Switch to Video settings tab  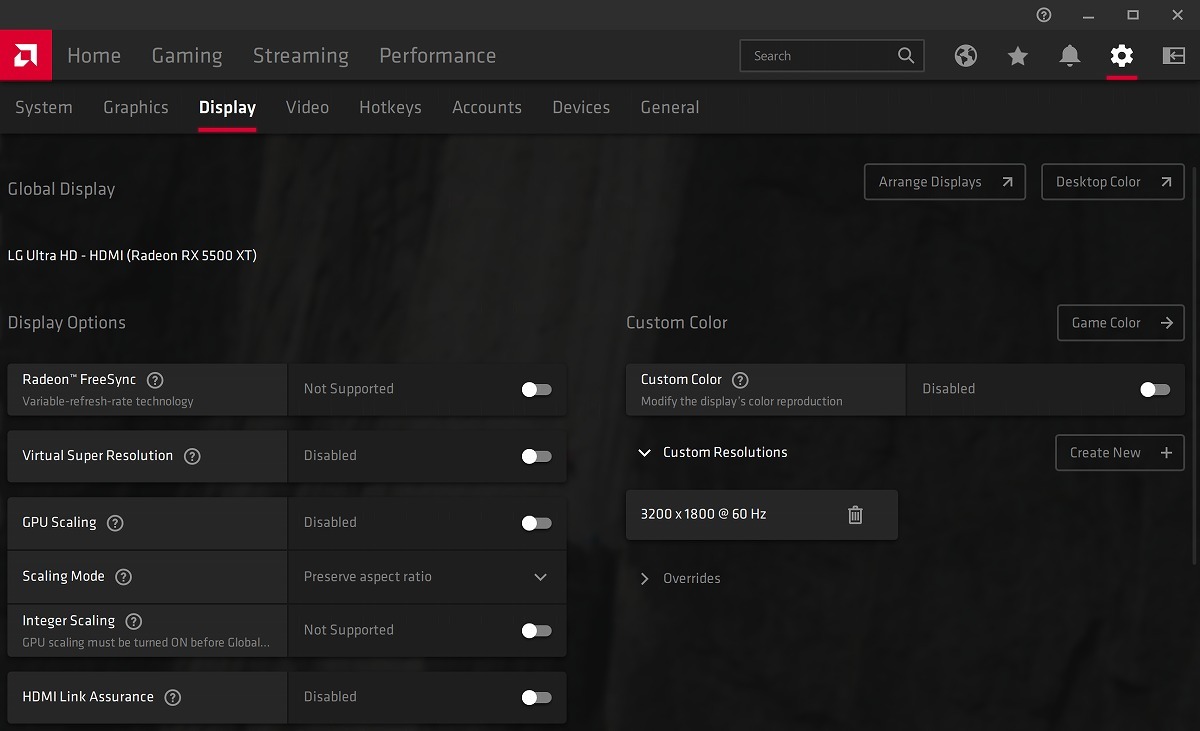point(307,107)
